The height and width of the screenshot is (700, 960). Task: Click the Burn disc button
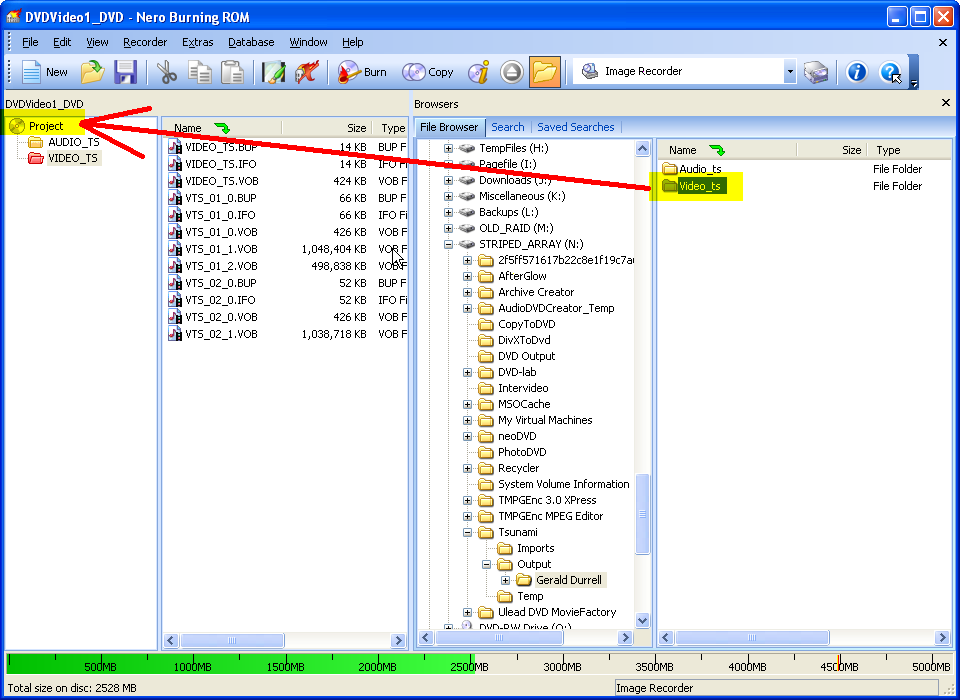point(362,72)
